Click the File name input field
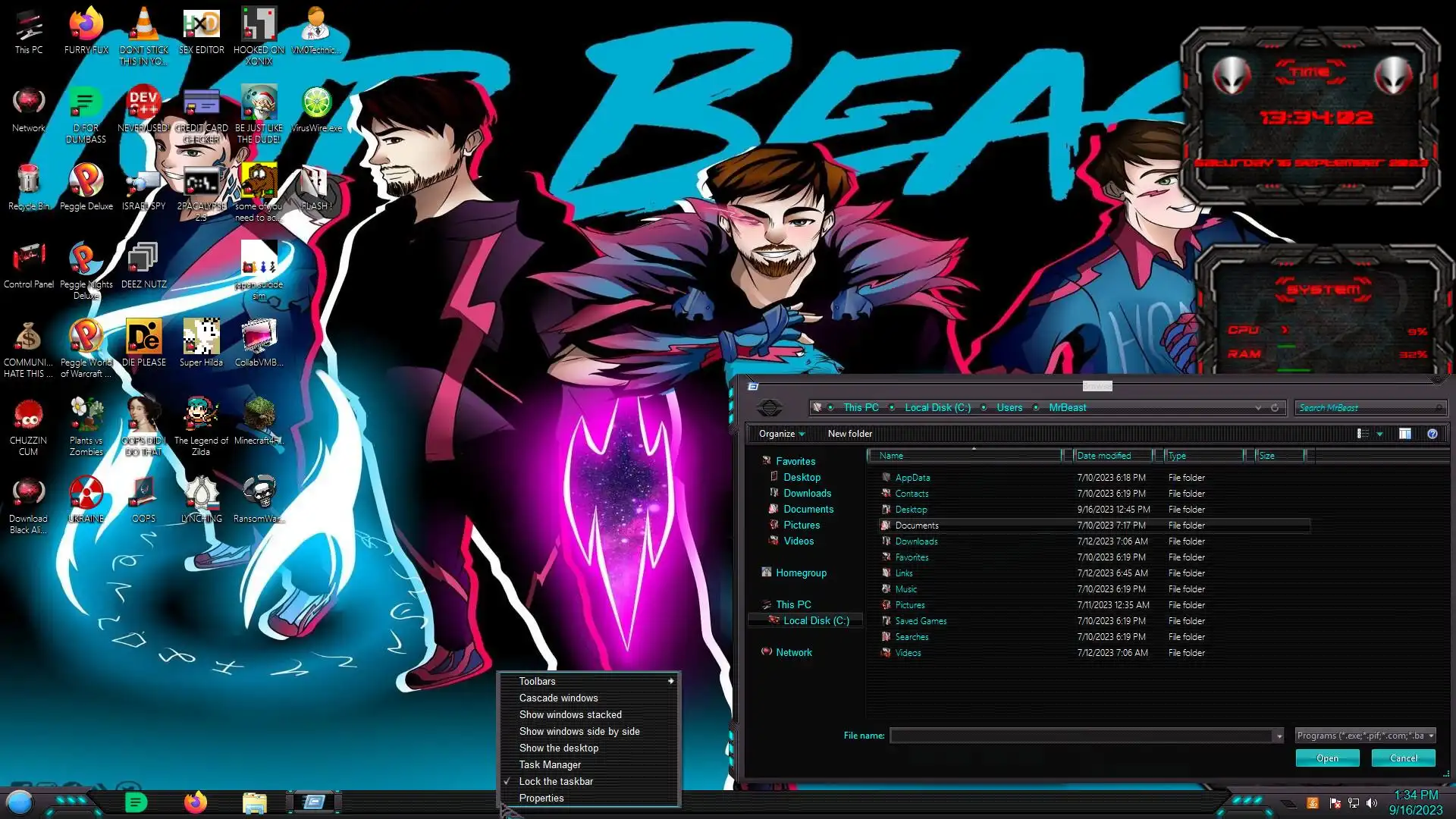The height and width of the screenshot is (819, 1456). (1081, 736)
